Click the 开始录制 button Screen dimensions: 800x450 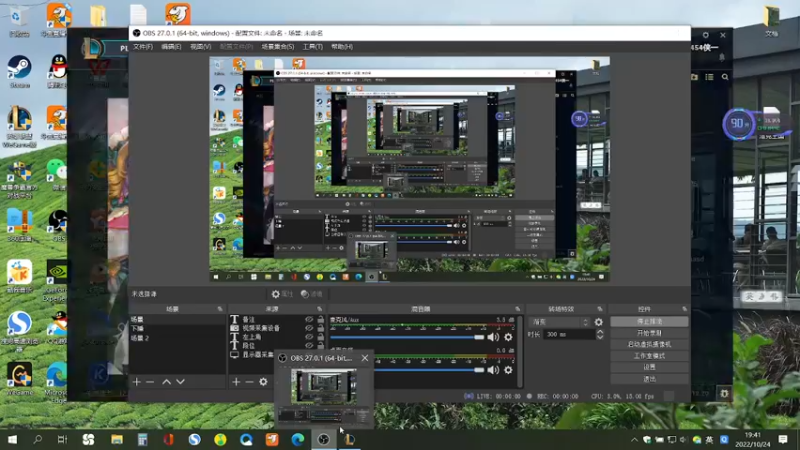(x=649, y=333)
